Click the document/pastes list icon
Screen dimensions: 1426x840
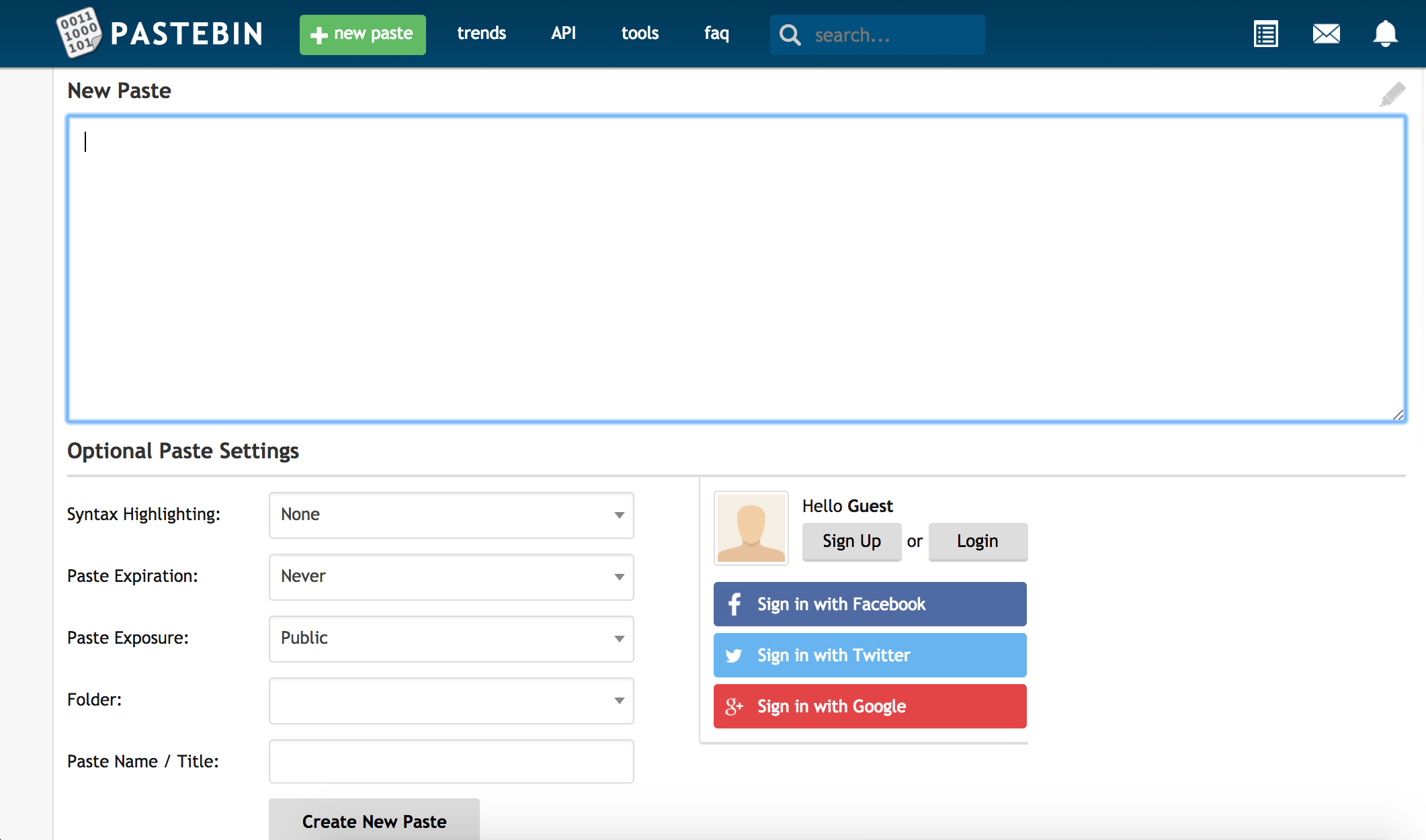pos(1265,33)
